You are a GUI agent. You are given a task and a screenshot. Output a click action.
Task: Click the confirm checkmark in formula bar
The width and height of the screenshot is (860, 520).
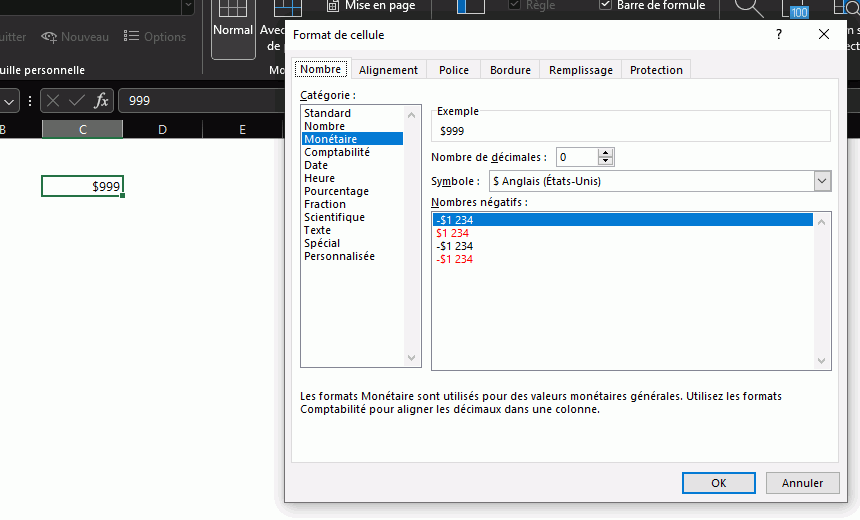click(x=77, y=101)
